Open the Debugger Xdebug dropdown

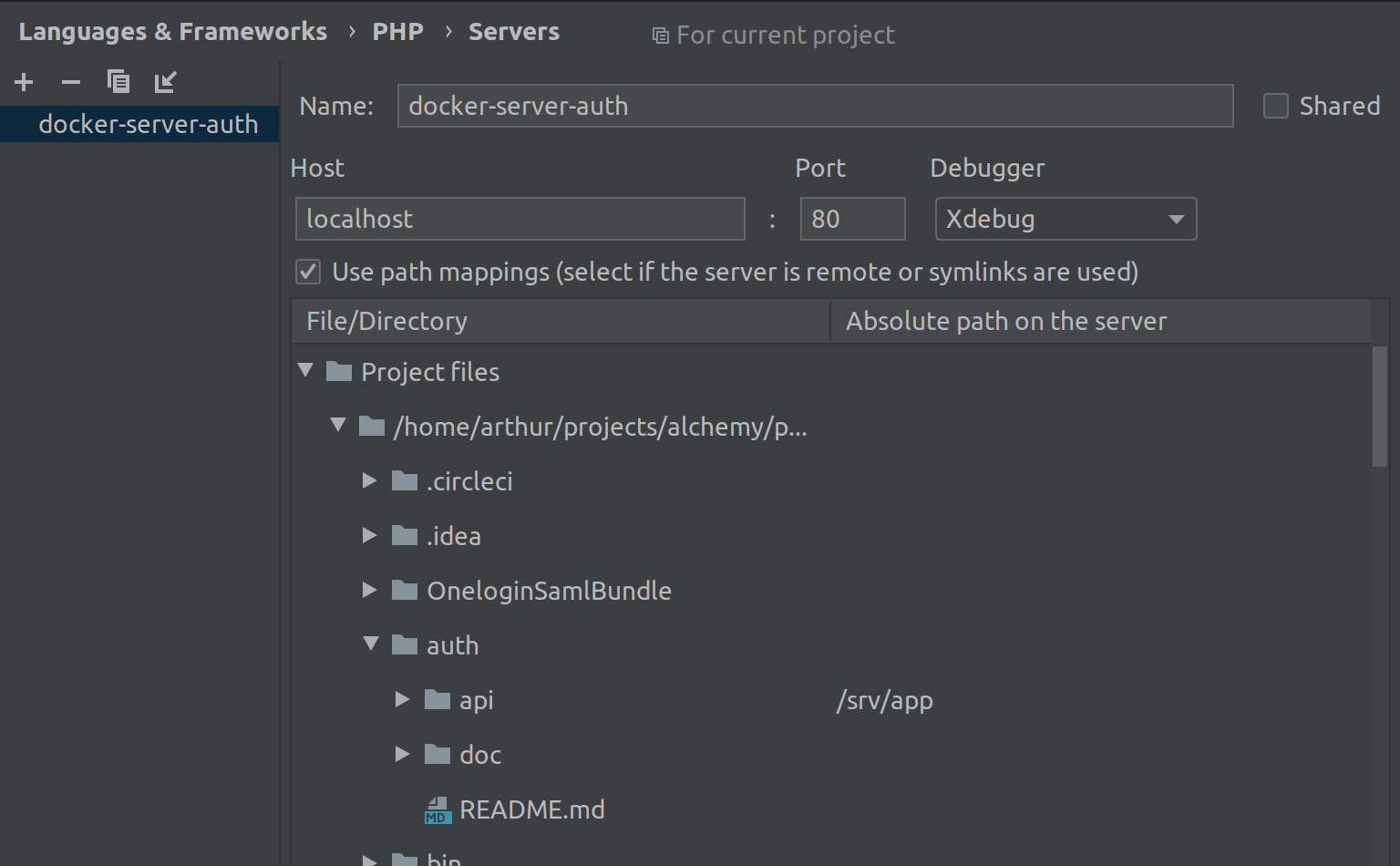point(1065,219)
